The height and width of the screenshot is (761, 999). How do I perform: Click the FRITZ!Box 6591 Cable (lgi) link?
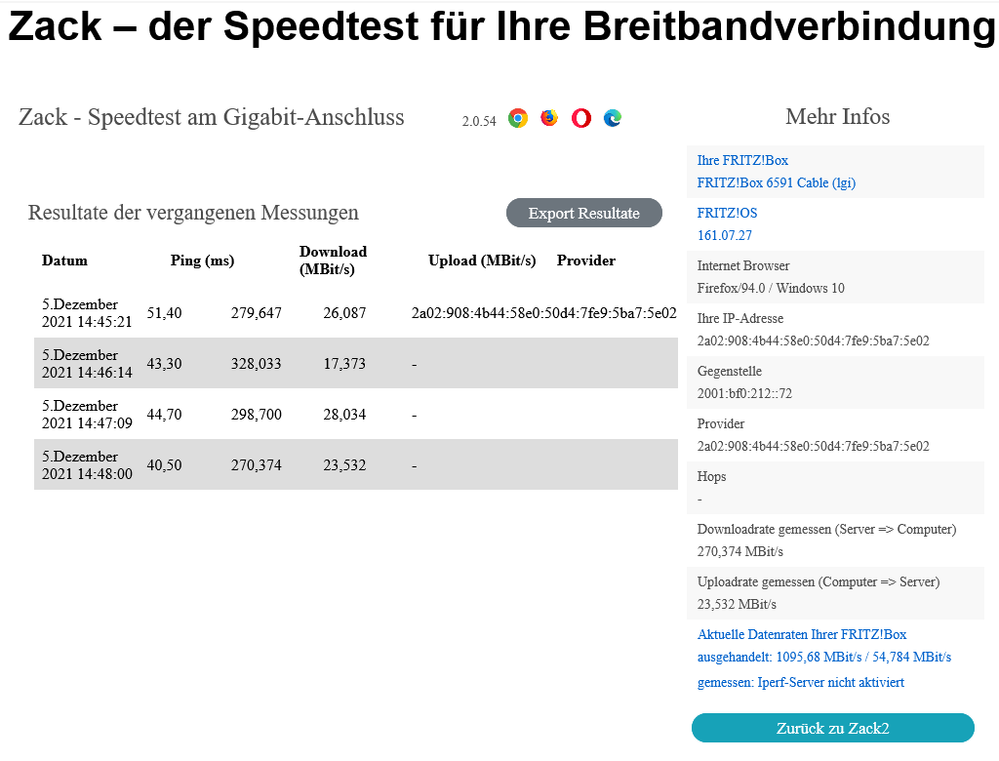[x=776, y=183]
